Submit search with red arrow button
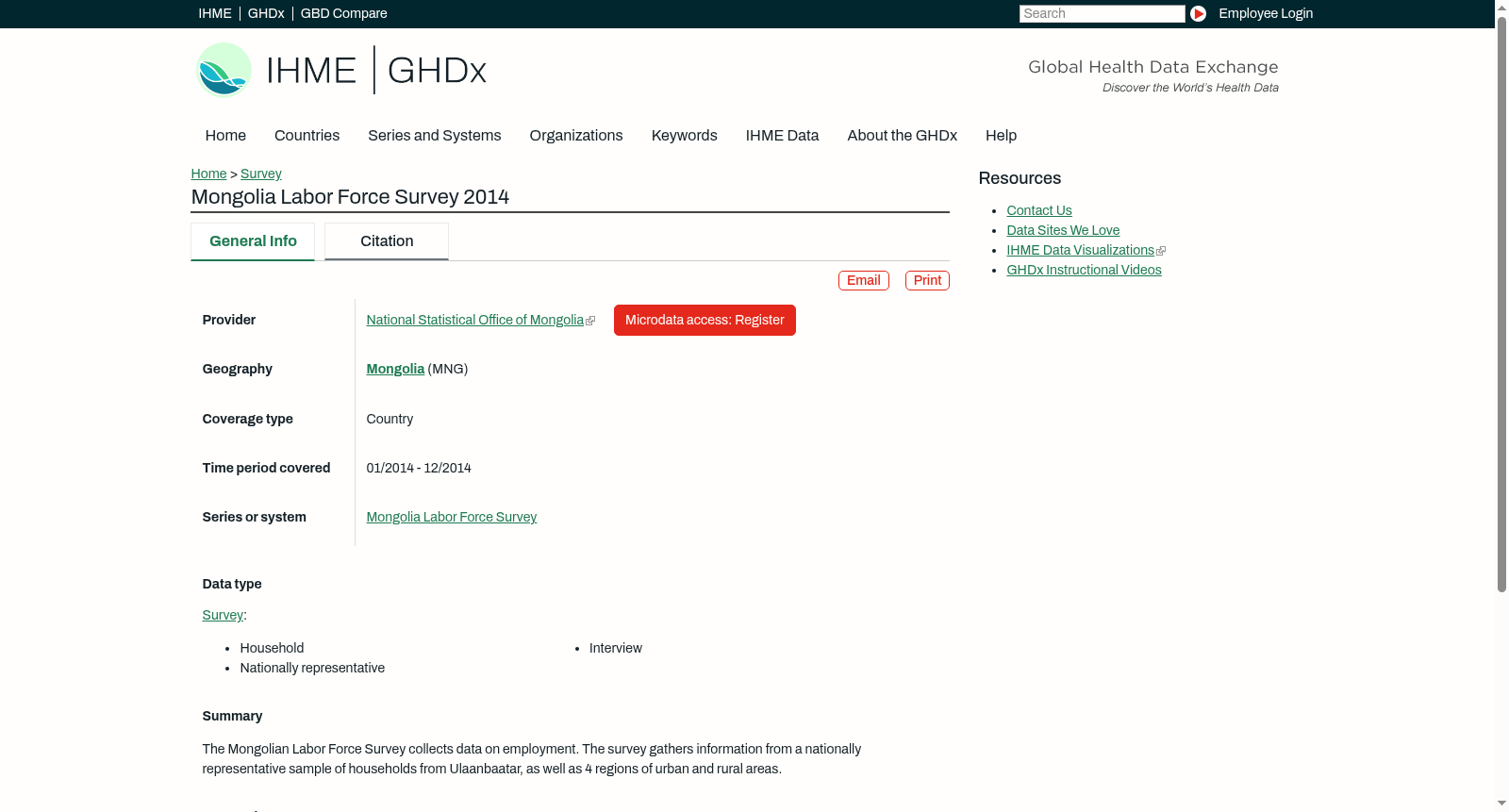This screenshot has height=812, width=1509. click(1198, 13)
